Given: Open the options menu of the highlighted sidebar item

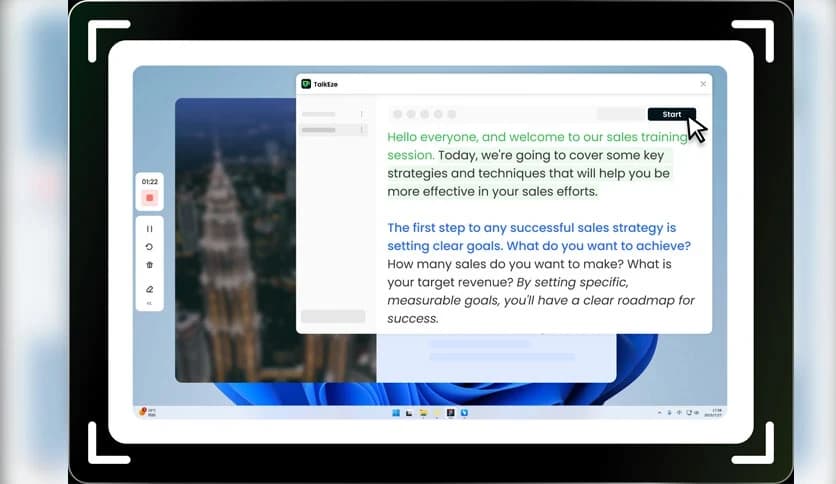Looking at the screenshot, I should (x=362, y=130).
